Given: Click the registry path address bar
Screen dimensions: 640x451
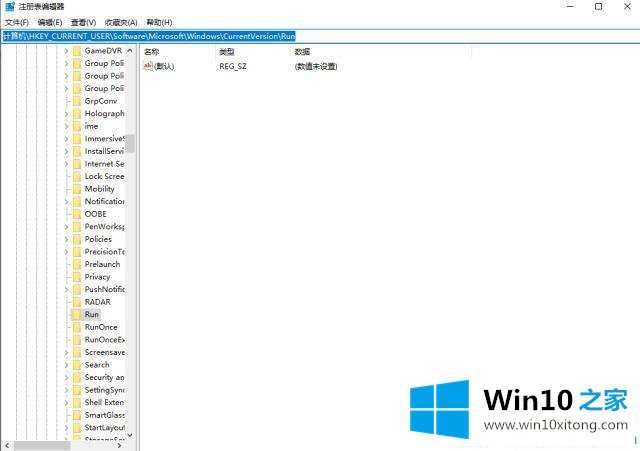Looking at the screenshot, I should [320, 36].
